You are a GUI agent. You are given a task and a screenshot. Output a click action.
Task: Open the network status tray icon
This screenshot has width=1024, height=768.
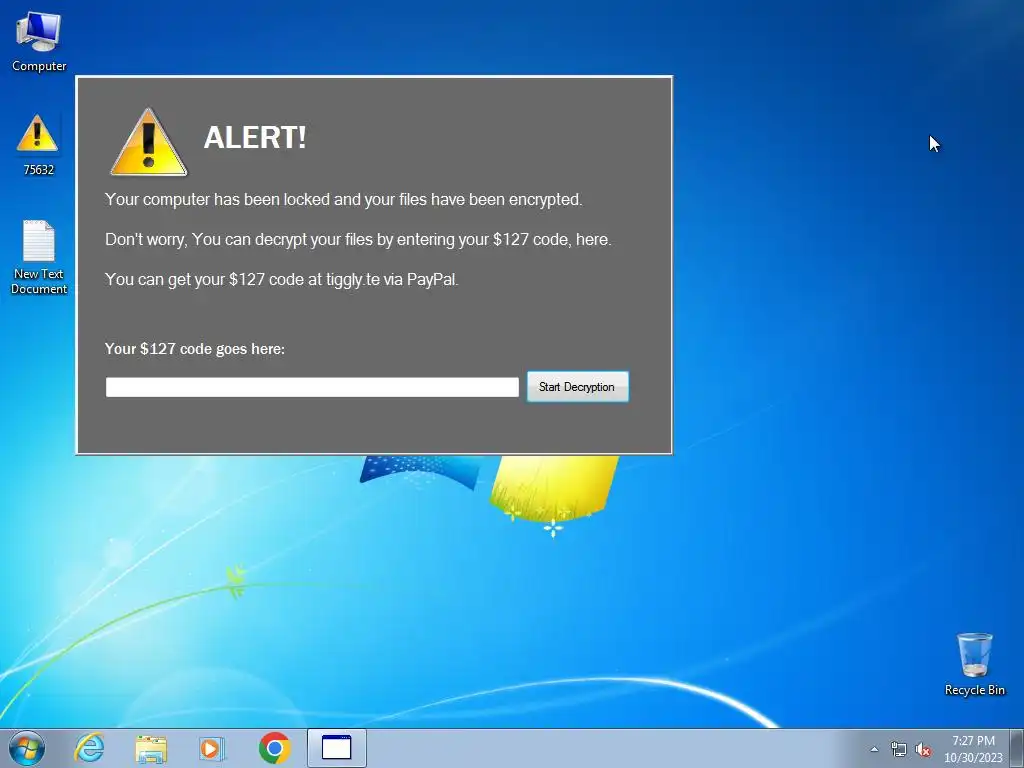[x=899, y=750]
